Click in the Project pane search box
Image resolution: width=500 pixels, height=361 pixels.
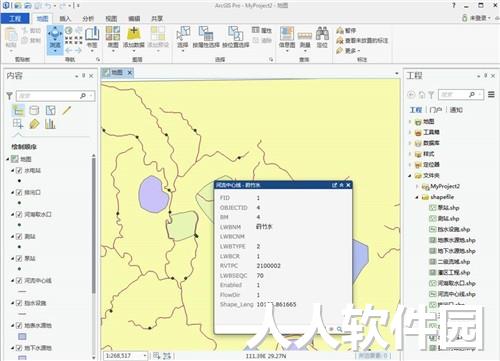(460, 95)
